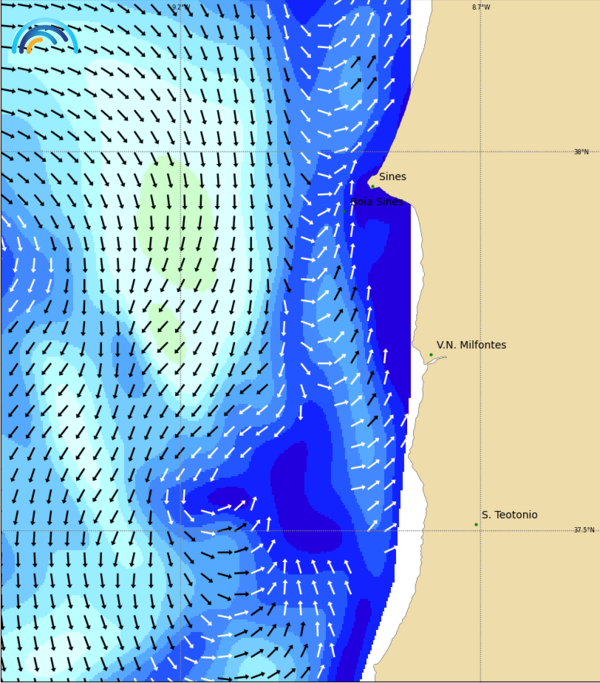Click the Sines city marker dot
The width and height of the screenshot is (600, 683).
[372, 185]
